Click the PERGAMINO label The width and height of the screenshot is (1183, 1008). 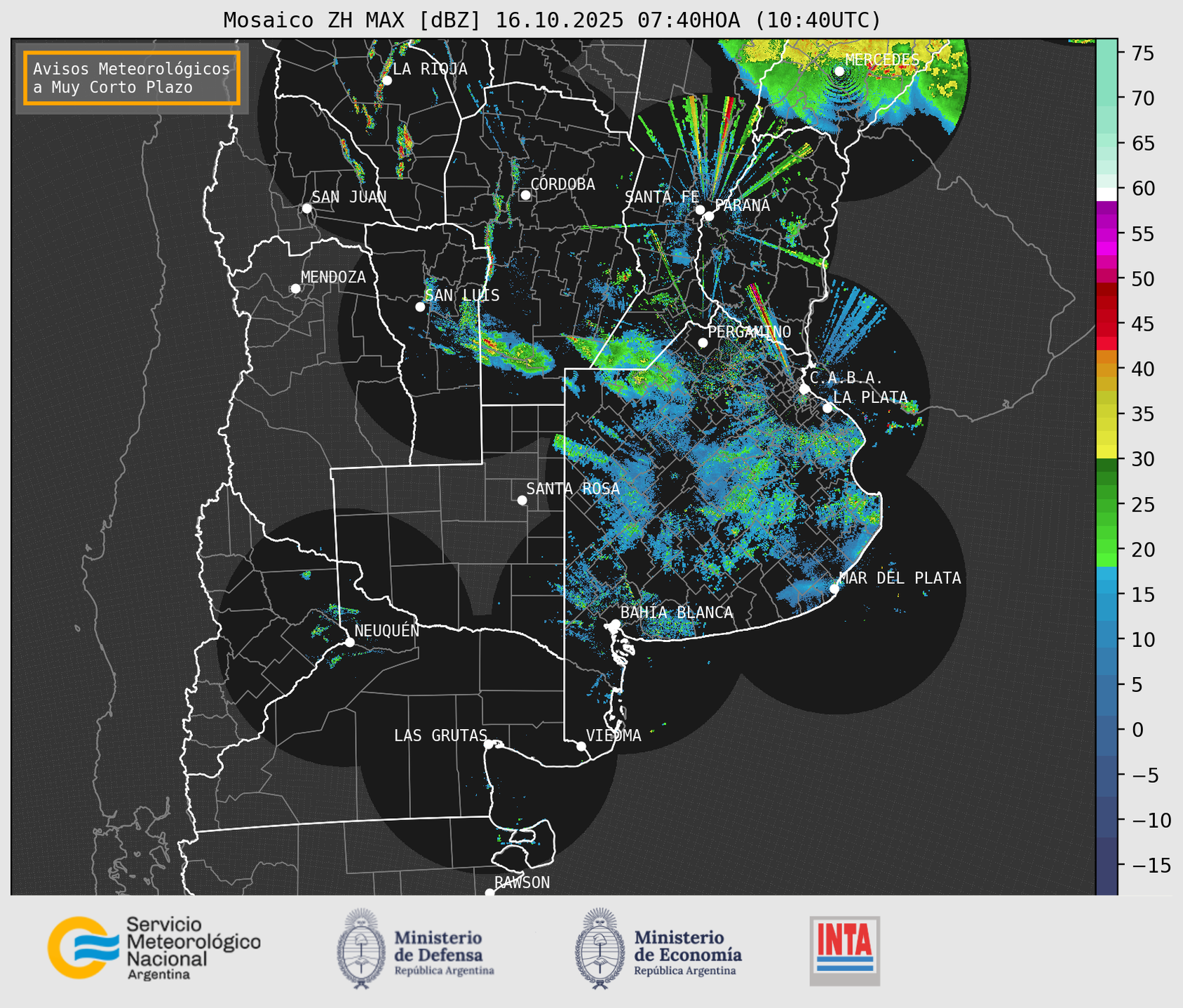coord(749,332)
